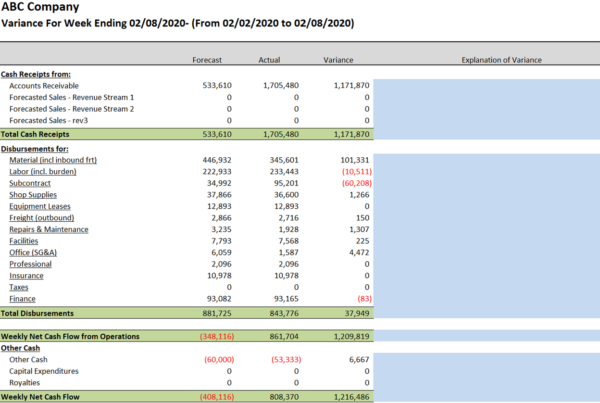The height and width of the screenshot is (403, 600).
Task: Select Finance actual value 93,165
Action: point(286,299)
